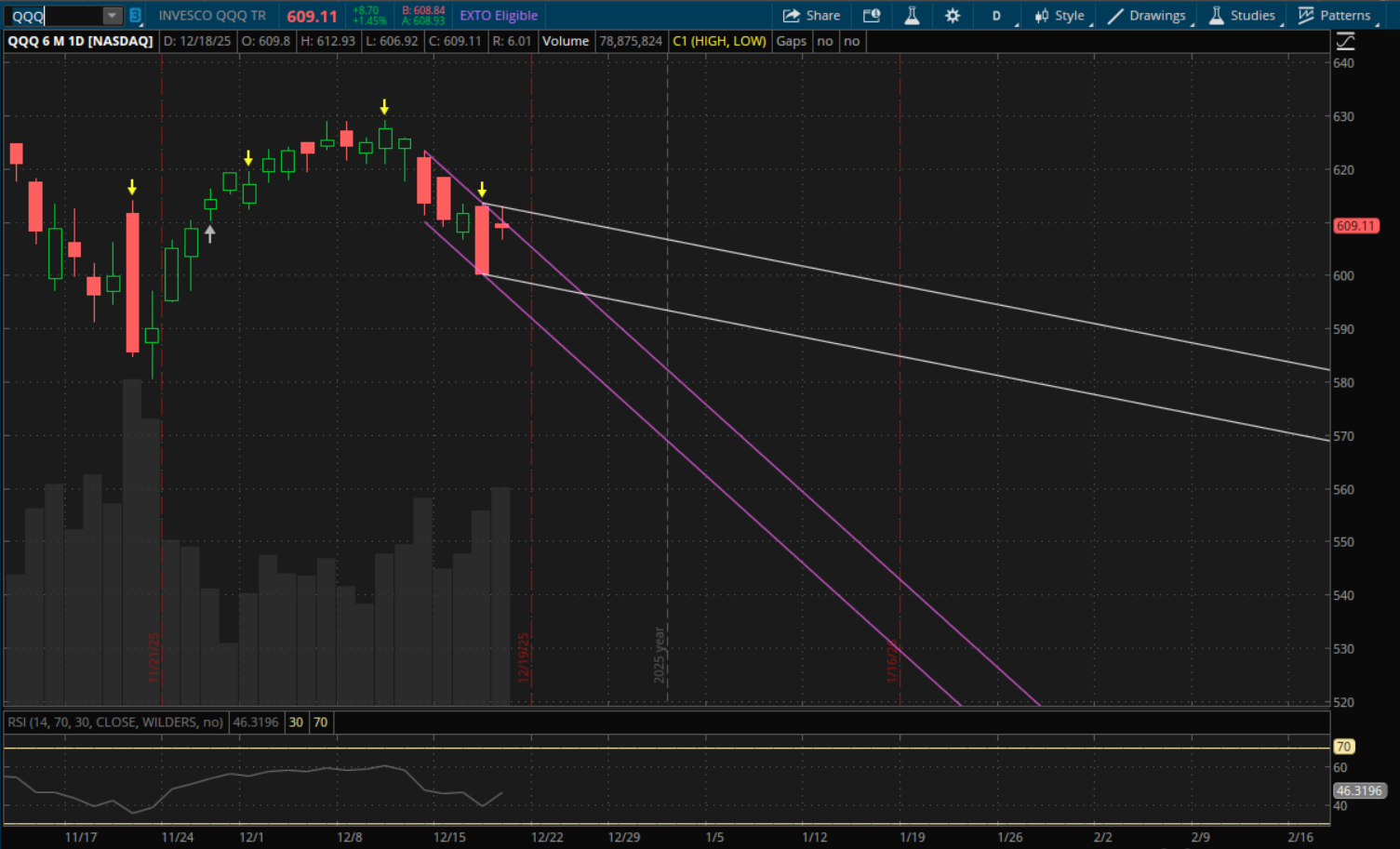1400x849 pixels.
Task: Click the Share button in toolbar
Action: coord(811,16)
